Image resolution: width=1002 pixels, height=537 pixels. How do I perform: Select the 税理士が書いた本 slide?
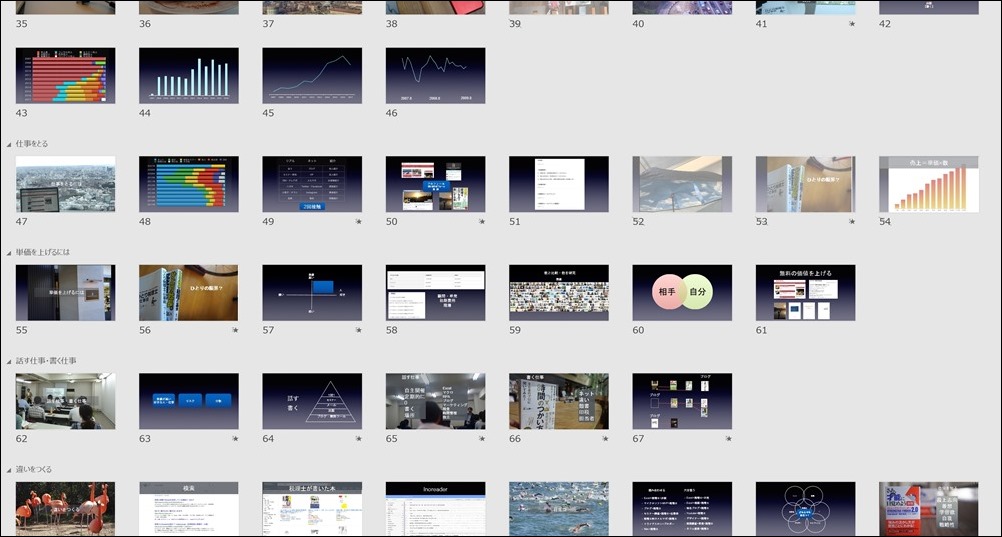click(312, 509)
